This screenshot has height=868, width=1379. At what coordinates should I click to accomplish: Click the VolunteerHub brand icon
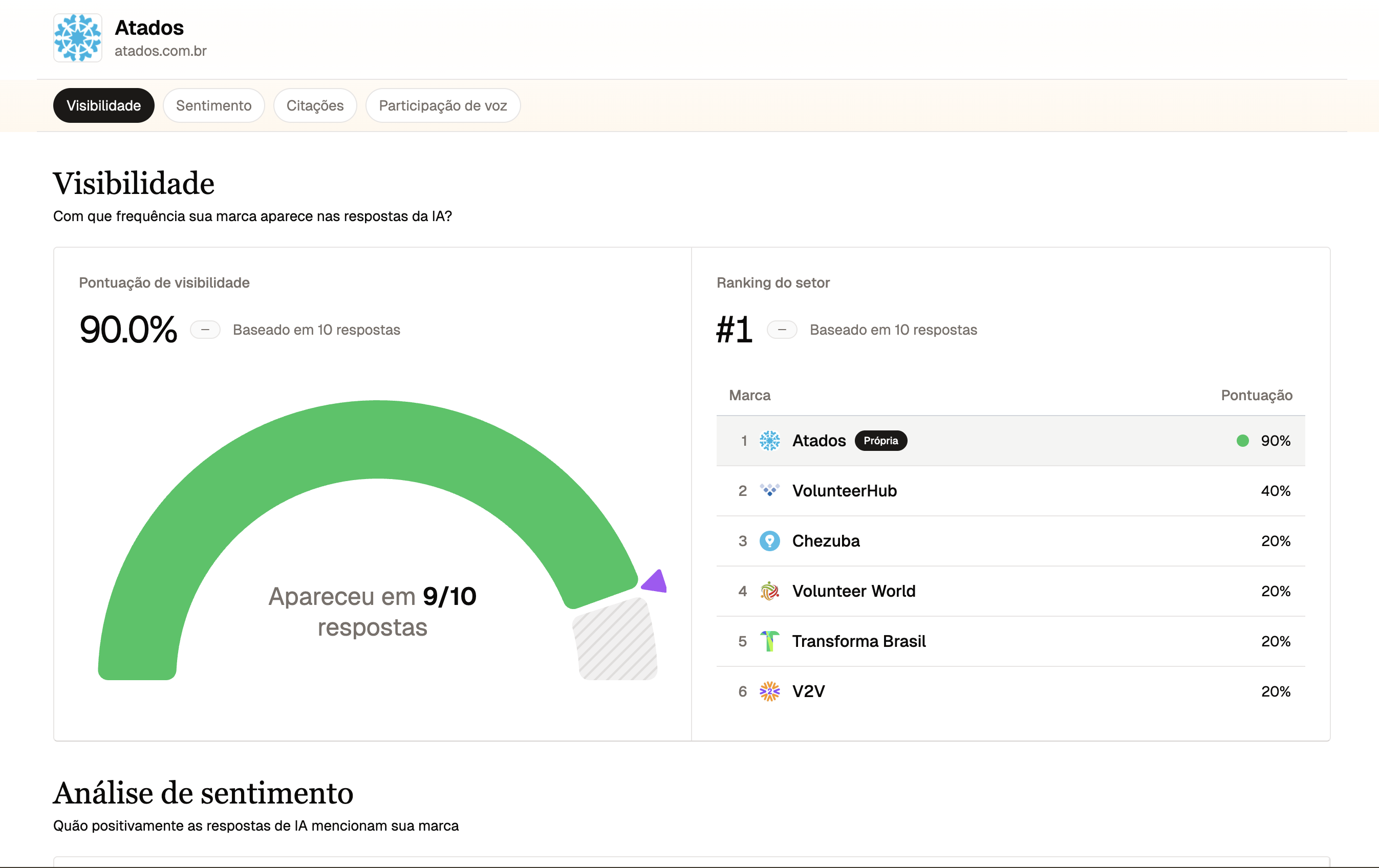(769, 491)
